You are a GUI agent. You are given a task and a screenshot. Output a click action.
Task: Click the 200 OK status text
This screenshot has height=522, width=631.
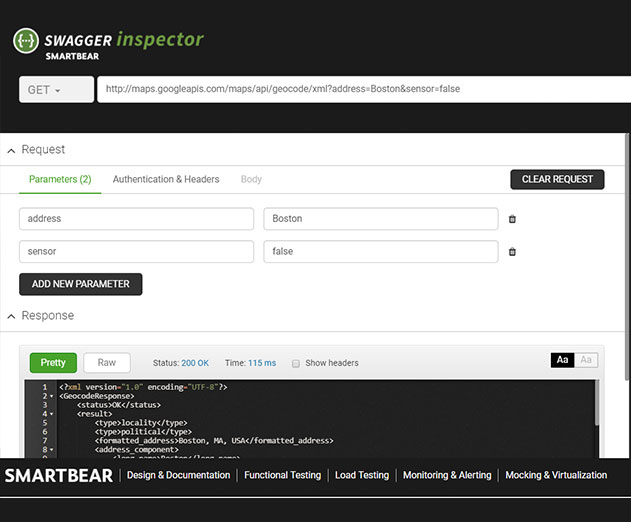(x=195, y=363)
